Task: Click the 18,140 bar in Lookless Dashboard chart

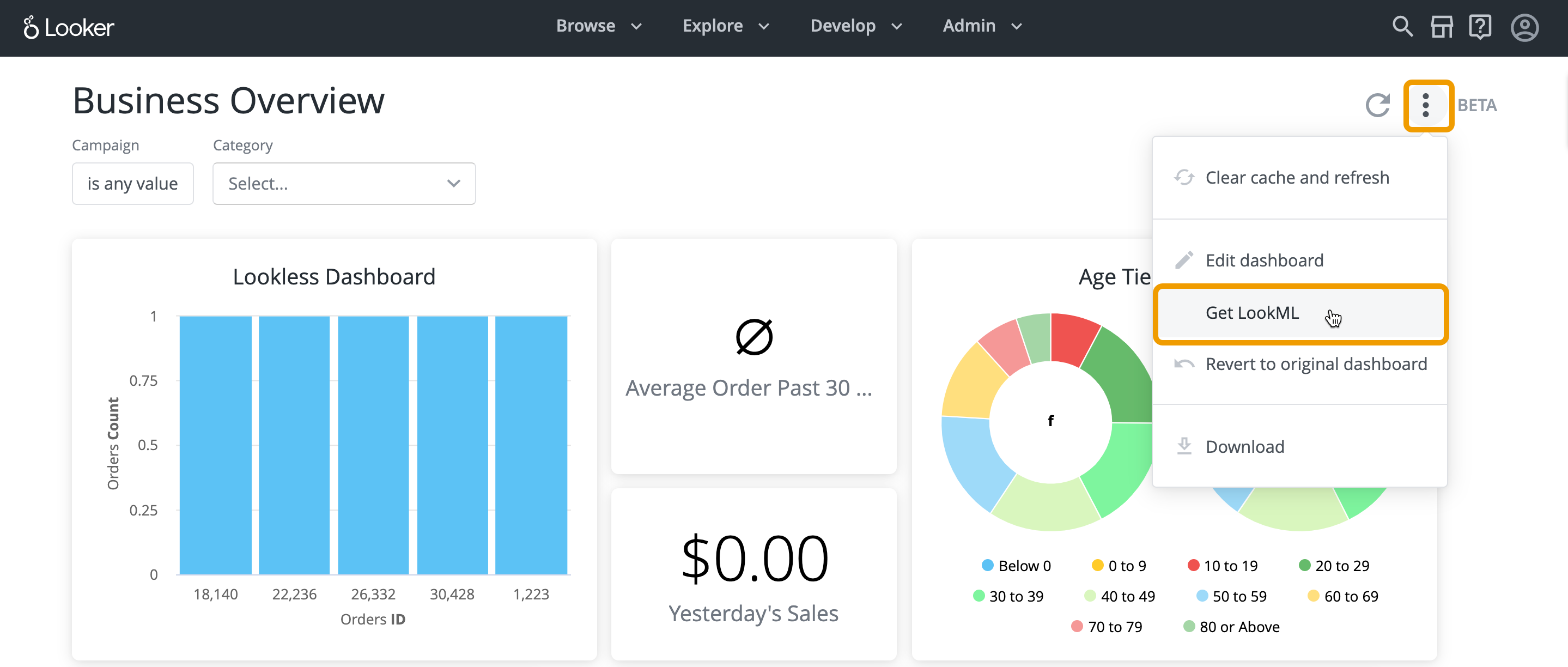Action: pyautogui.click(x=216, y=444)
